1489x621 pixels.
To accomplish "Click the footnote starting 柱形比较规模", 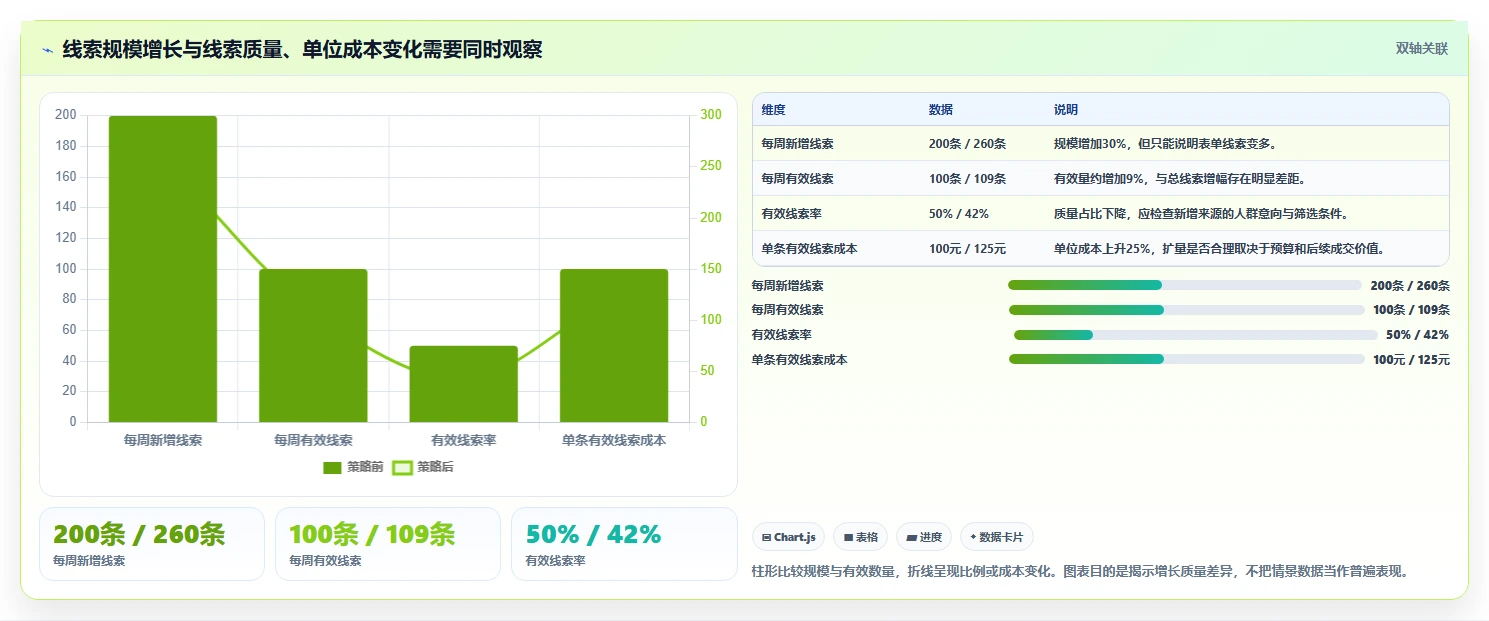I will (x=1081, y=572).
